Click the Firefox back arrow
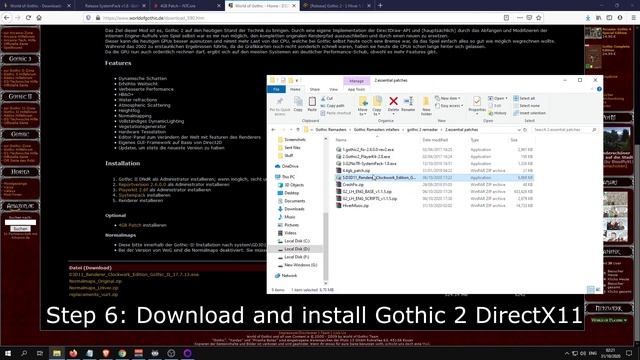 click(7, 18)
